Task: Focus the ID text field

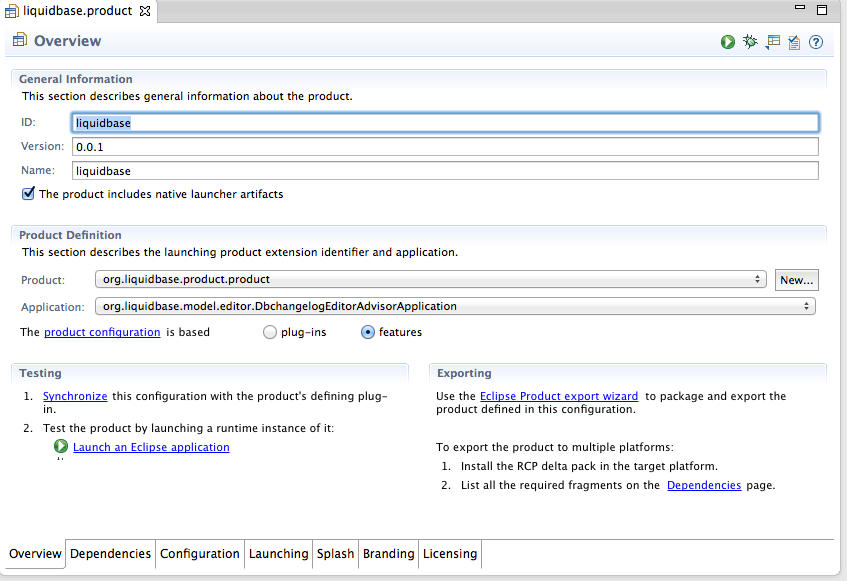Action: click(x=445, y=123)
